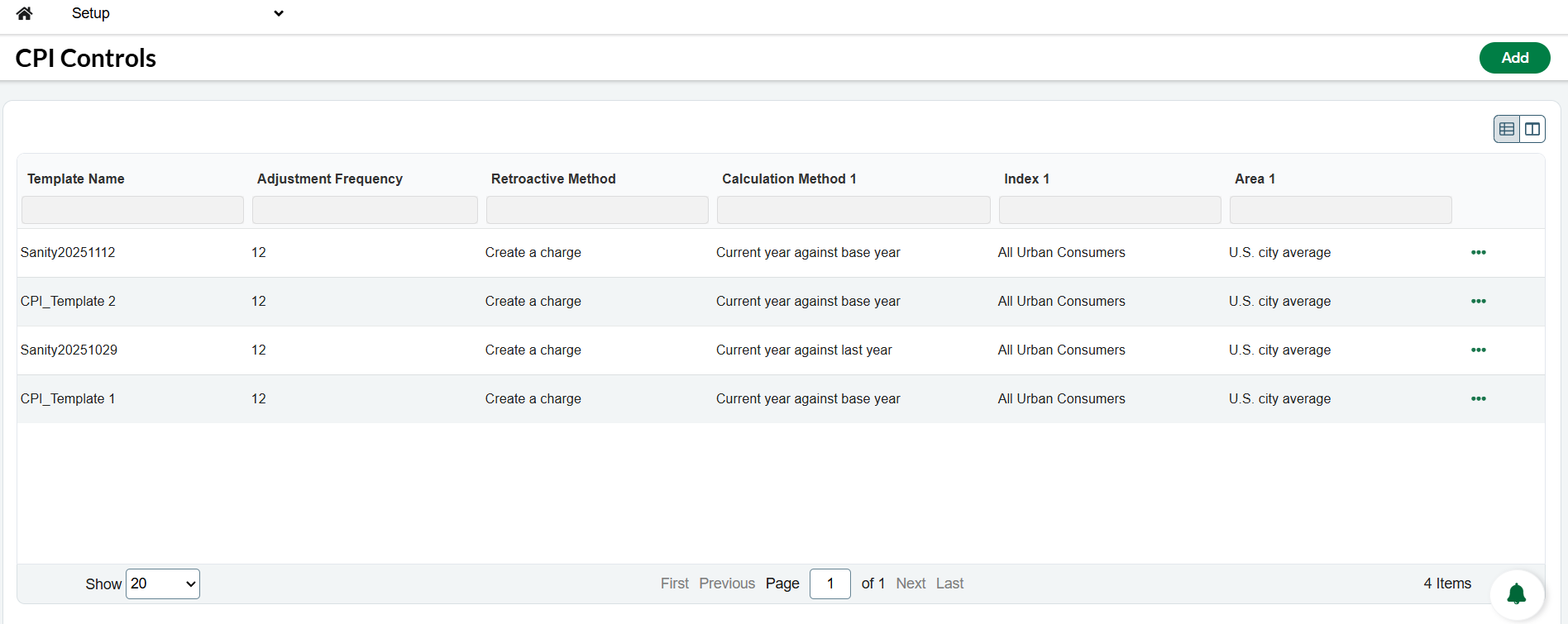The image size is (1568, 624).
Task: Click frequency value 12 in Sanity20251029 row
Action: 259,350
